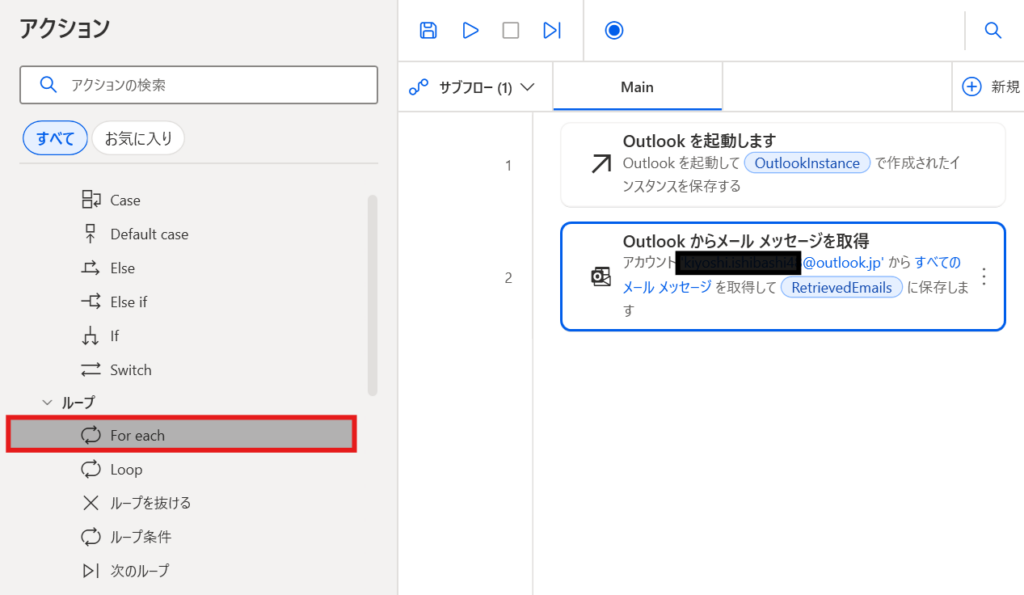
Task: Select the Default case action icon
Action: click(x=91, y=234)
